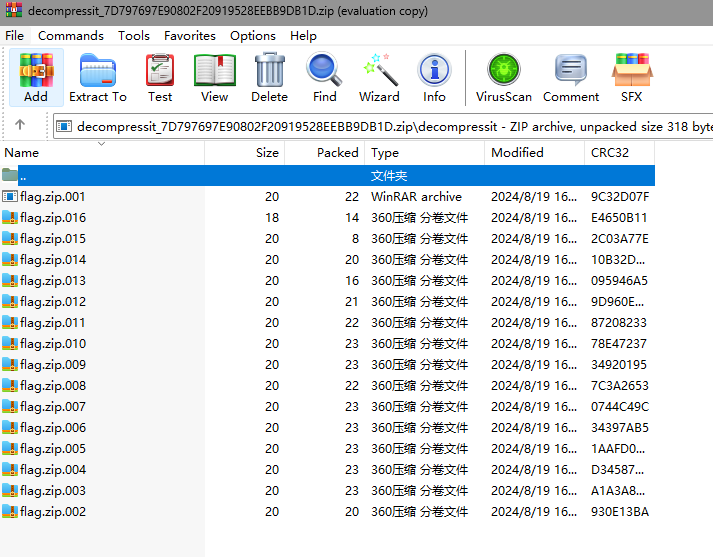This screenshot has height=557, width=713.
Task: Click the archive path address field
Action: tap(383, 126)
